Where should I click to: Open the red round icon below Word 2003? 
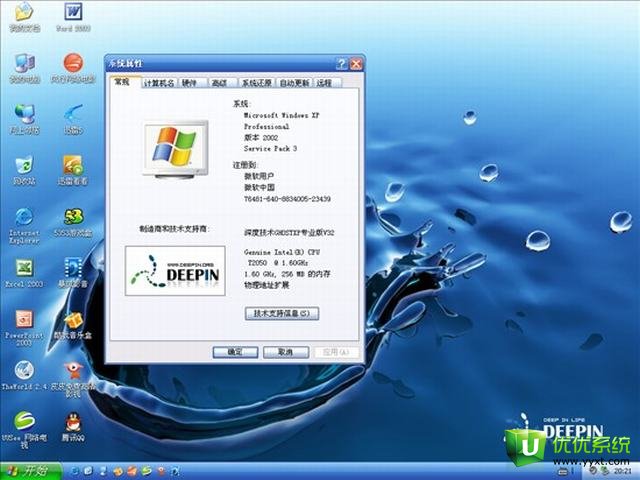[x=73, y=63]
